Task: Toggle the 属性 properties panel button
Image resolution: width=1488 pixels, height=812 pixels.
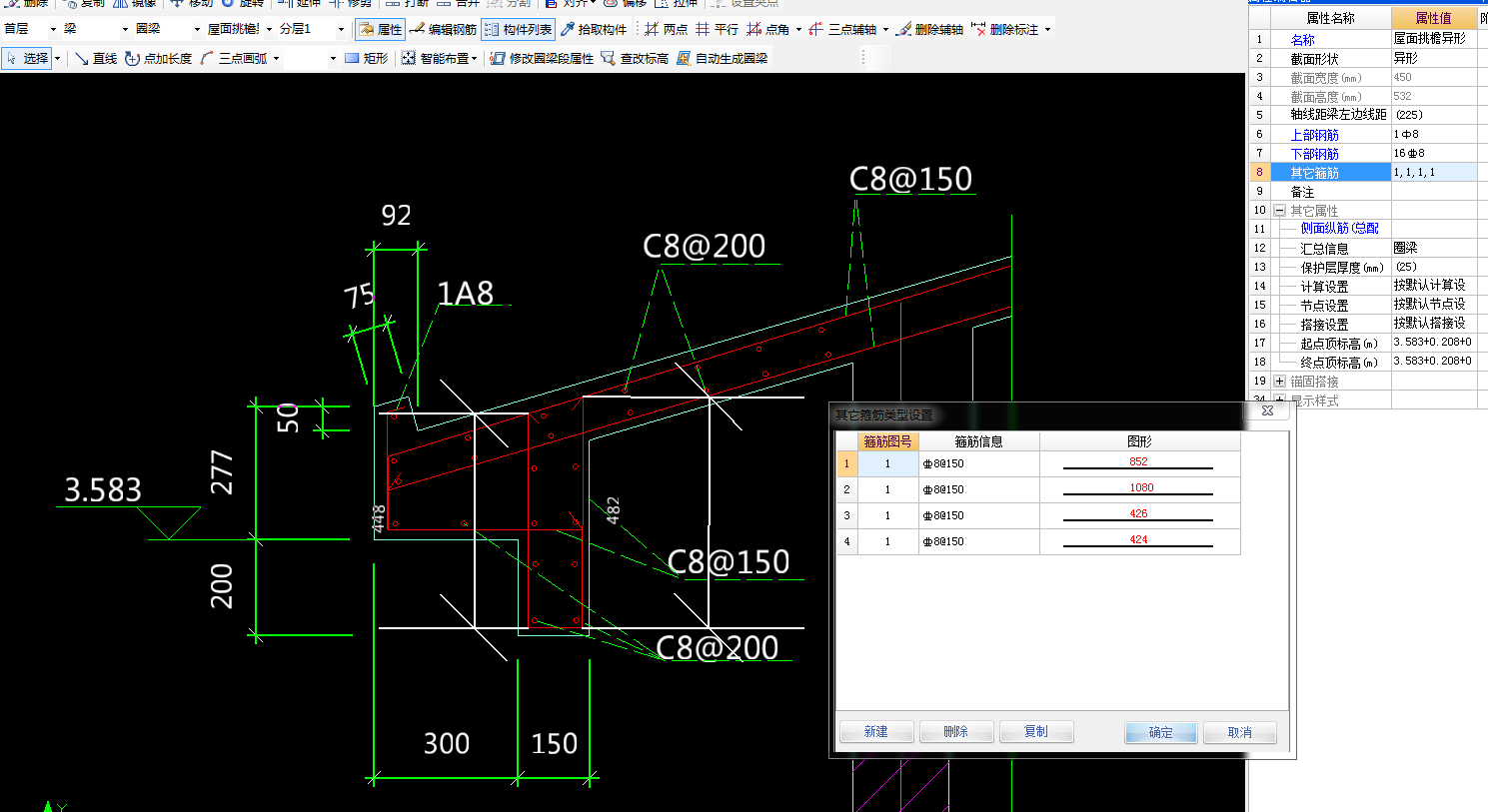Action: click(380, 30)
